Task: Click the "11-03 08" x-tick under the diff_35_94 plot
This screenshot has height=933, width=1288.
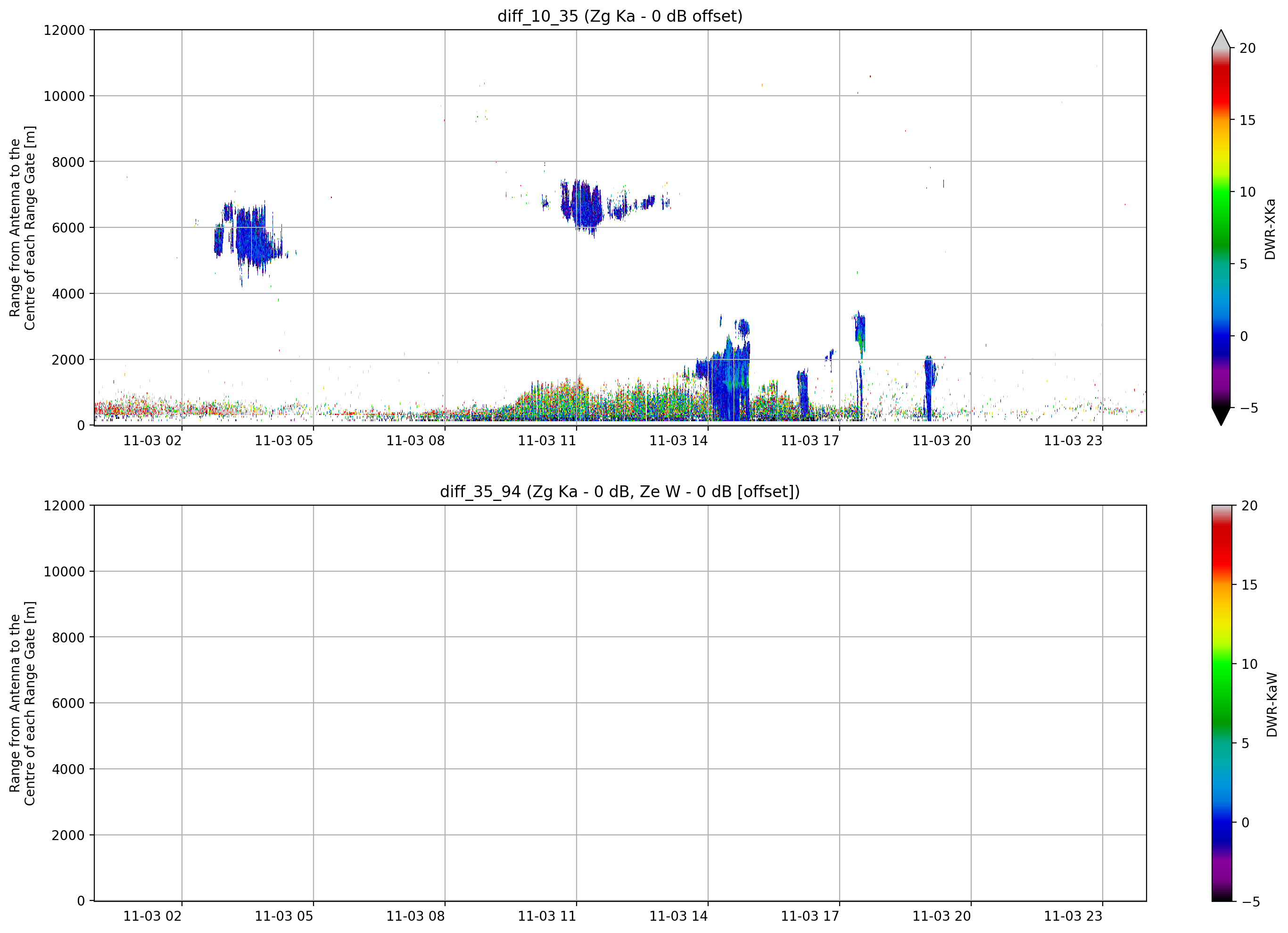Action: [416, 916]
